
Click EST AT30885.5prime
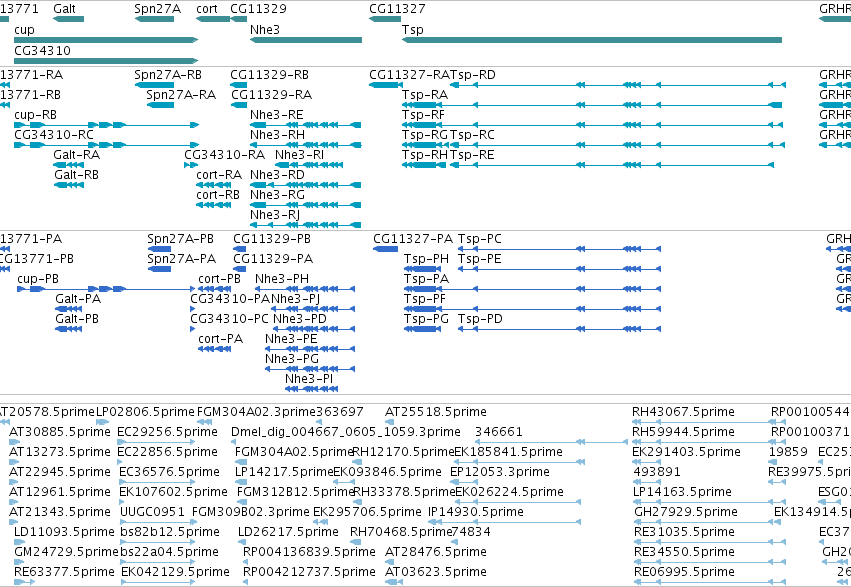(15, 442)
